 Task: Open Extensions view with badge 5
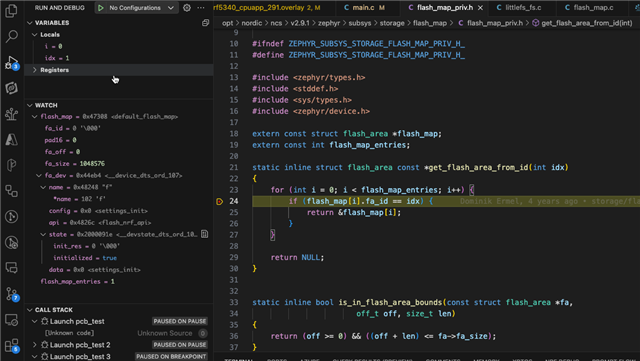[11, 346]
